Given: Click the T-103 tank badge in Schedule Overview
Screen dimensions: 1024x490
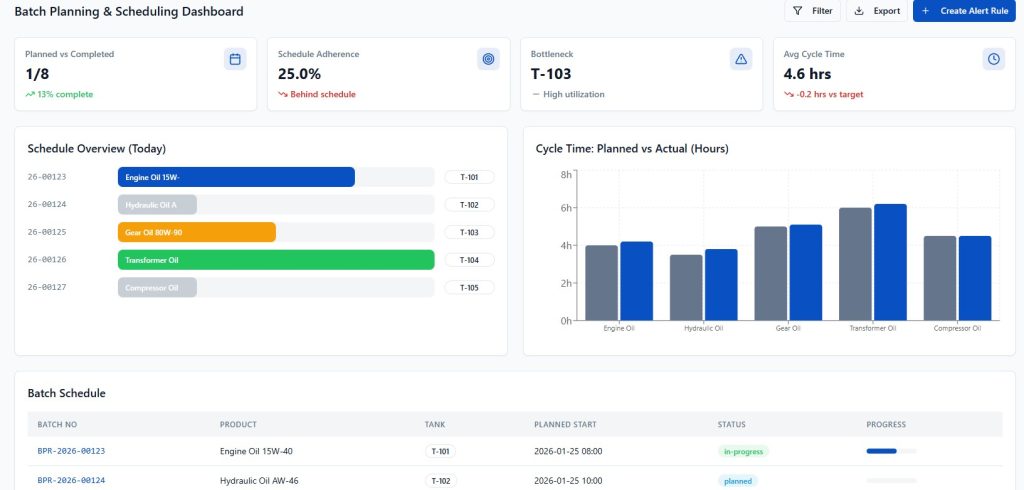Looking at the screenshot, I should [469, 232].
